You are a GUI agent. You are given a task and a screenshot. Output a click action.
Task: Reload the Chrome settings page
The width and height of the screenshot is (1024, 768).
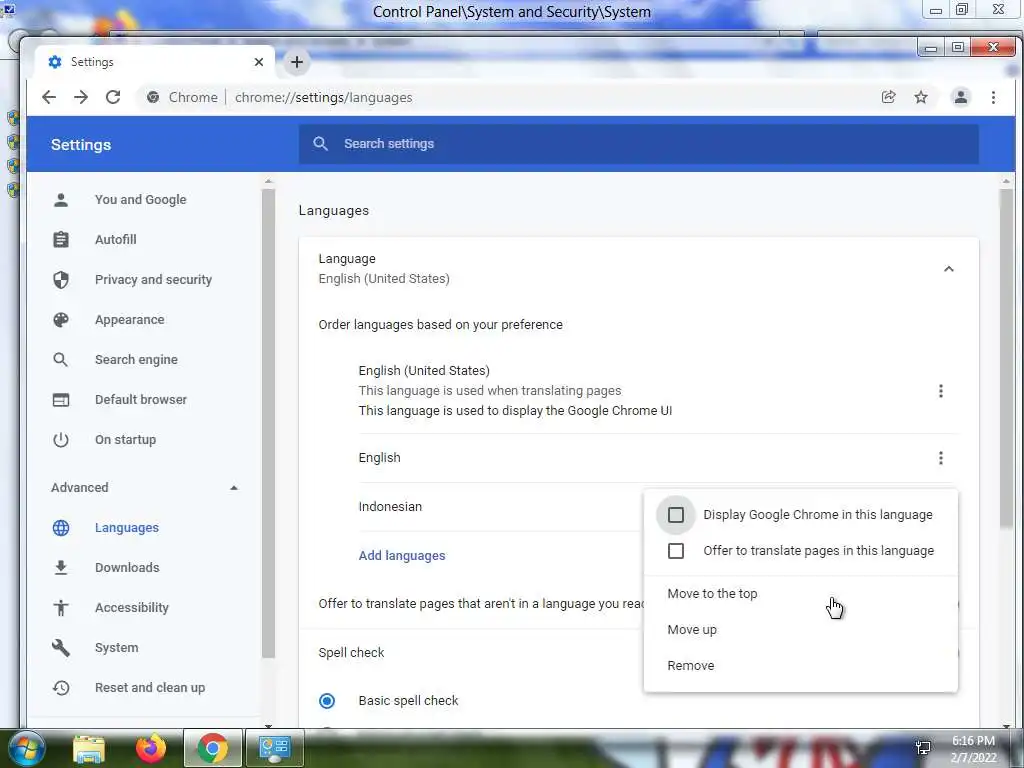113,97
